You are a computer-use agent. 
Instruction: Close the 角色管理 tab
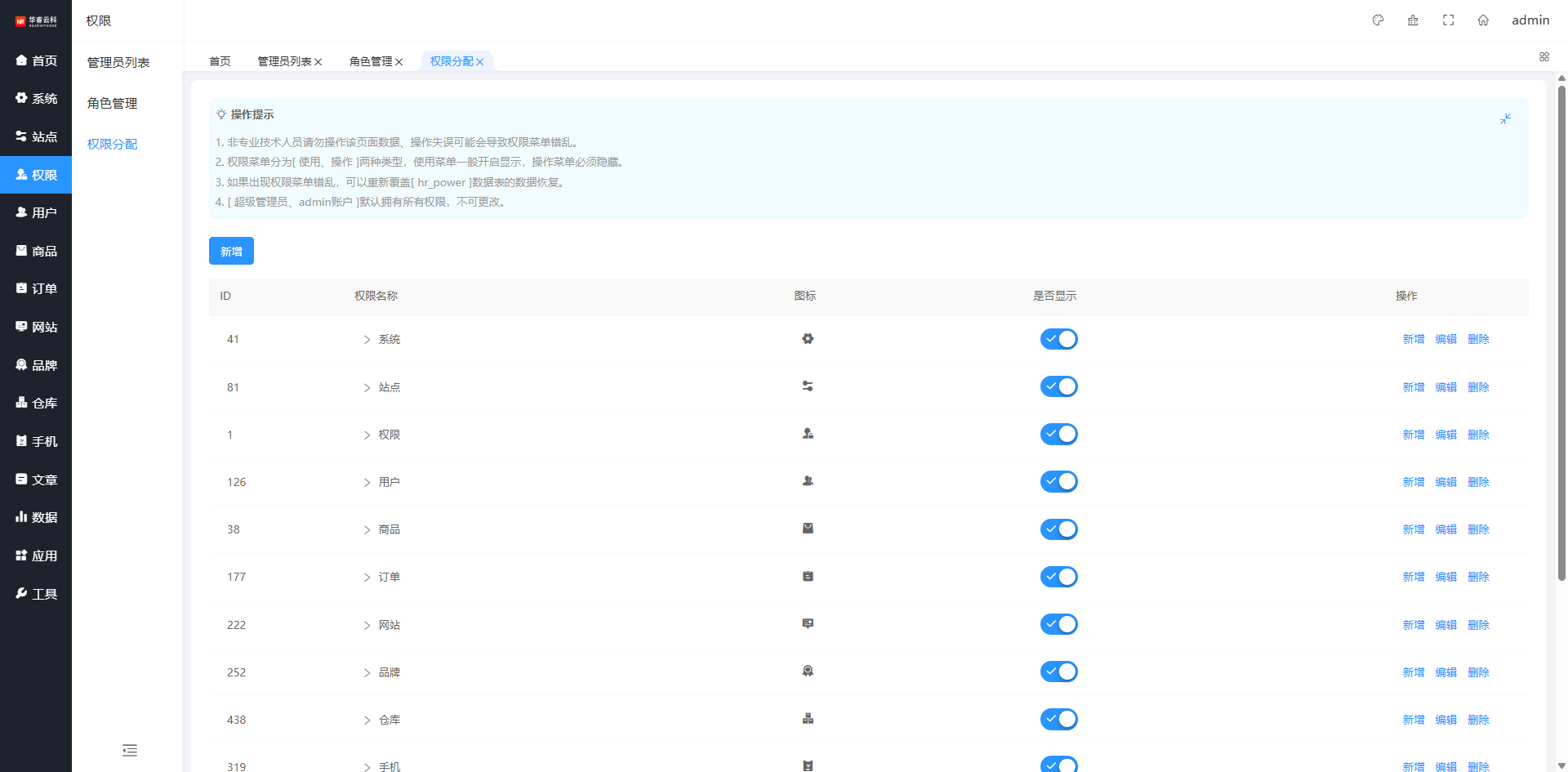click(399, 62)
